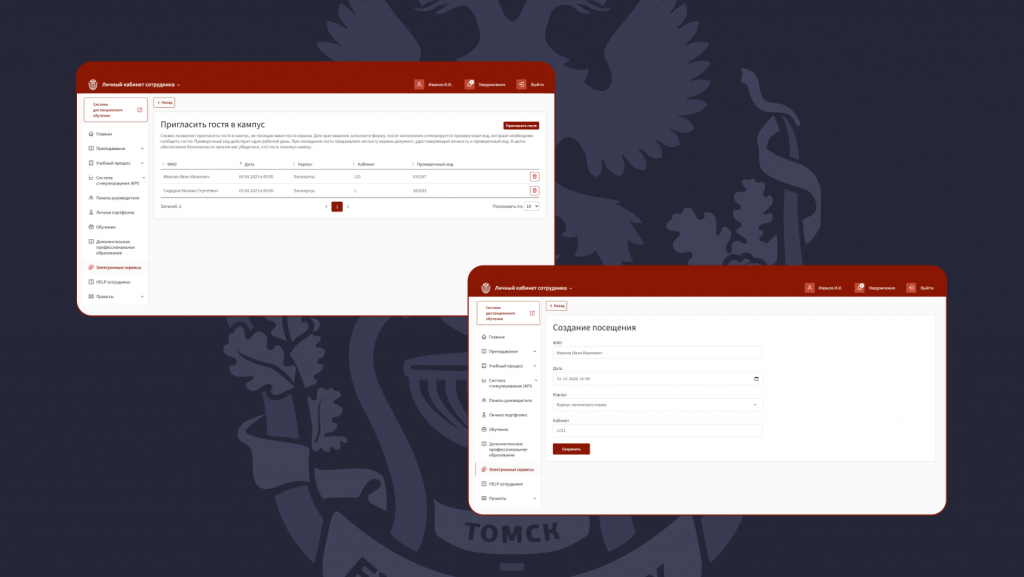Select page 1 in the guest table pagination
This screenshot has width=1024, height=577.
point(337,207)
